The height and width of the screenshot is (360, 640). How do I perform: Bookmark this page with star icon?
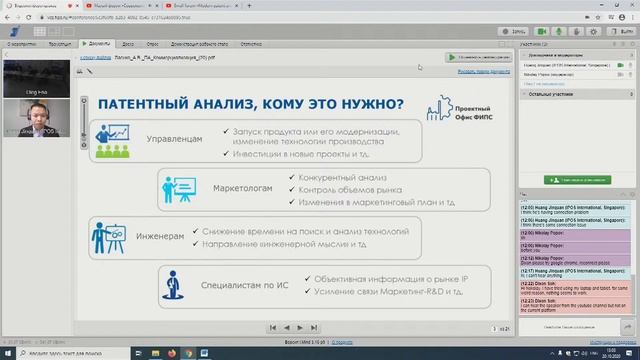tap(598, 18)
